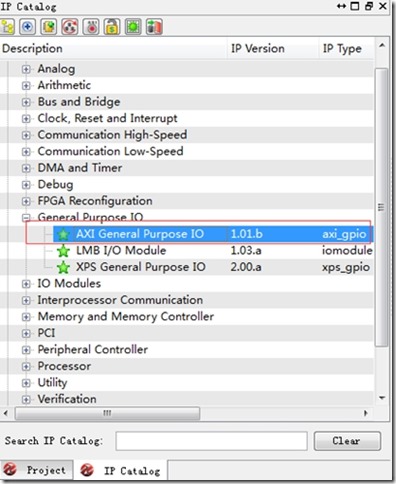Select the Processor category label

64,366
